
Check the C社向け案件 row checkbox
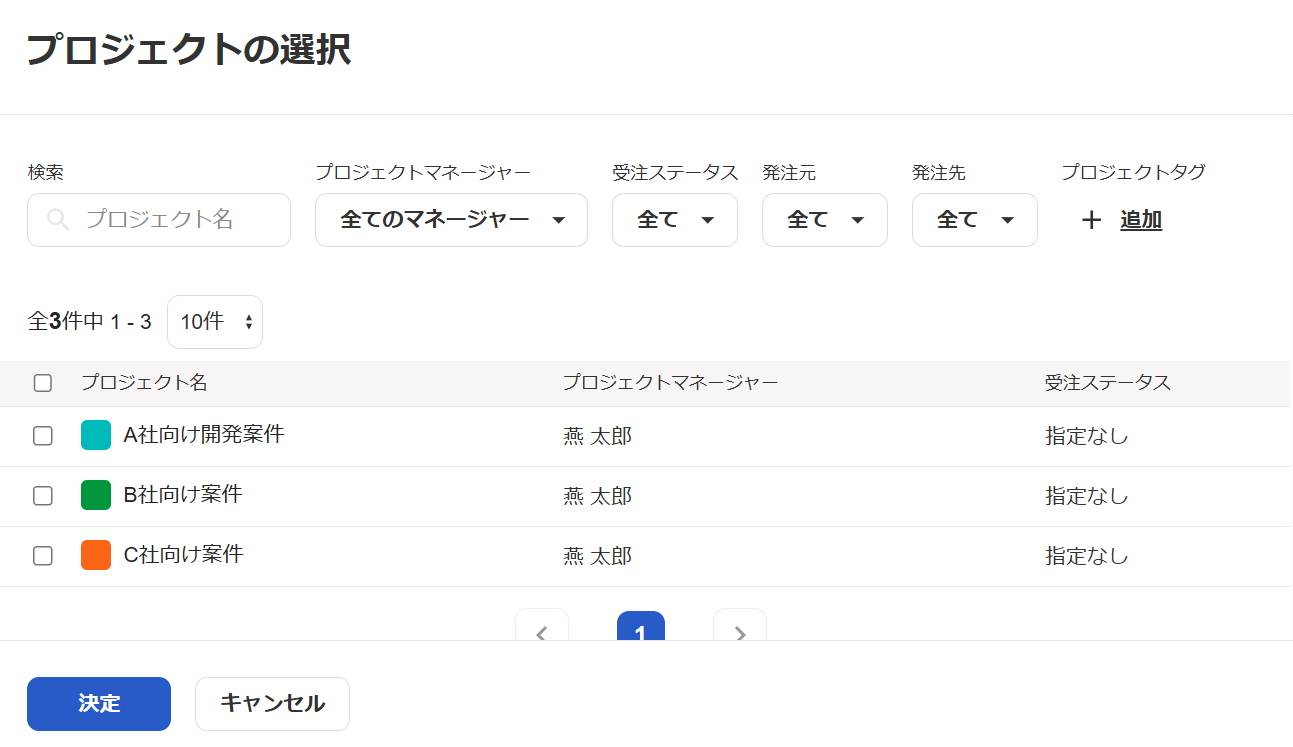click(x=43, y=556)
